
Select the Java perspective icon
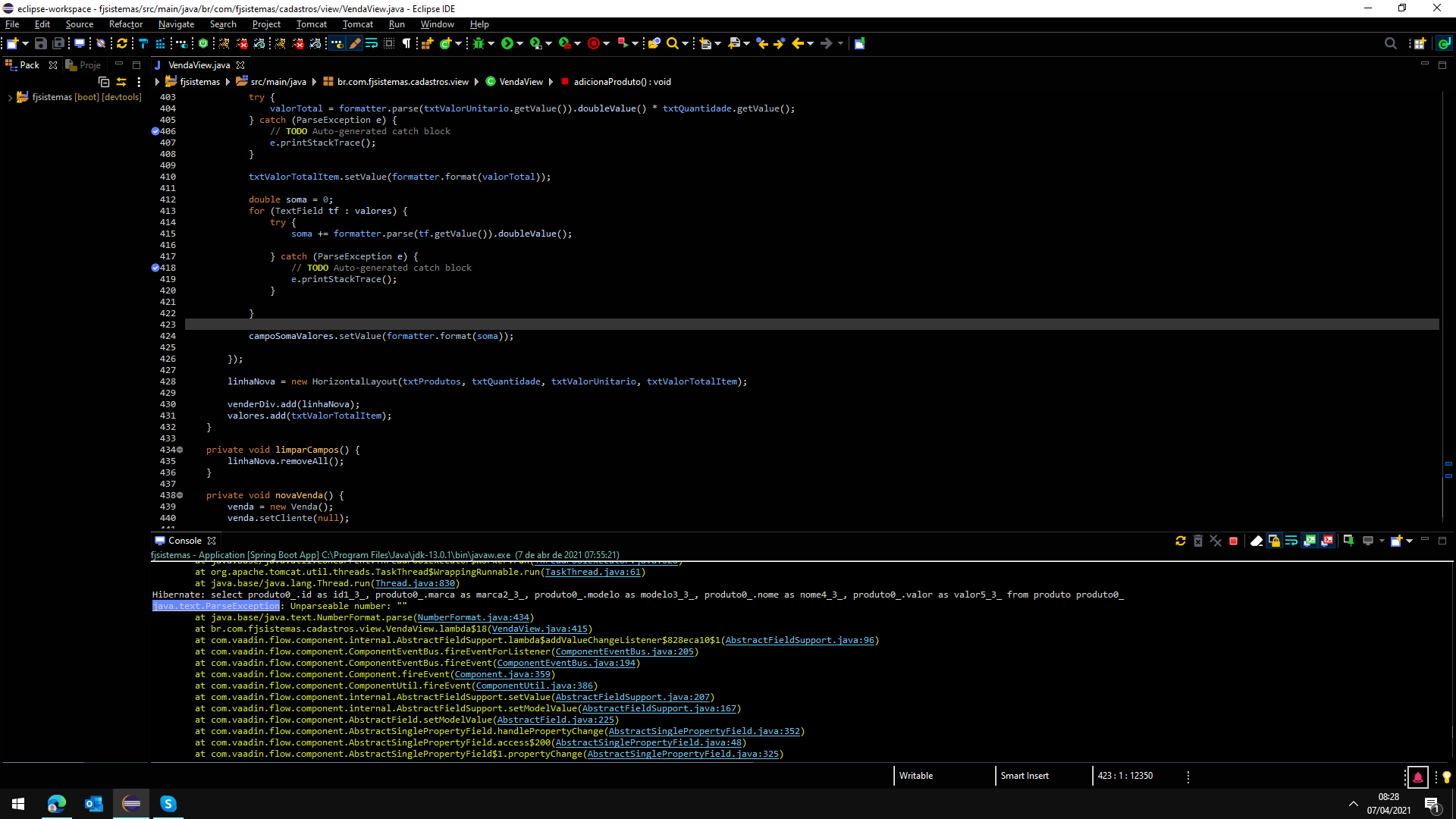(x=1444, y=43)
